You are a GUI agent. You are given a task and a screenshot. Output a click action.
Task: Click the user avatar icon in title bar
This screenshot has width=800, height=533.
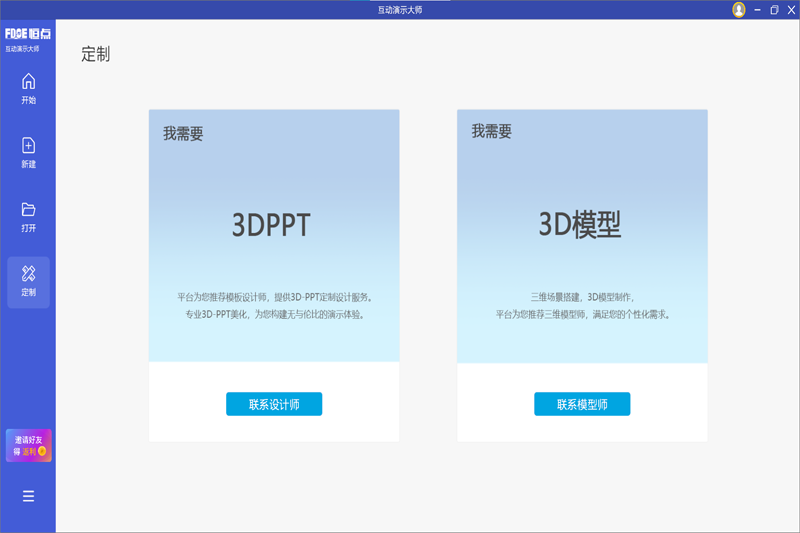tap(739, 10)
